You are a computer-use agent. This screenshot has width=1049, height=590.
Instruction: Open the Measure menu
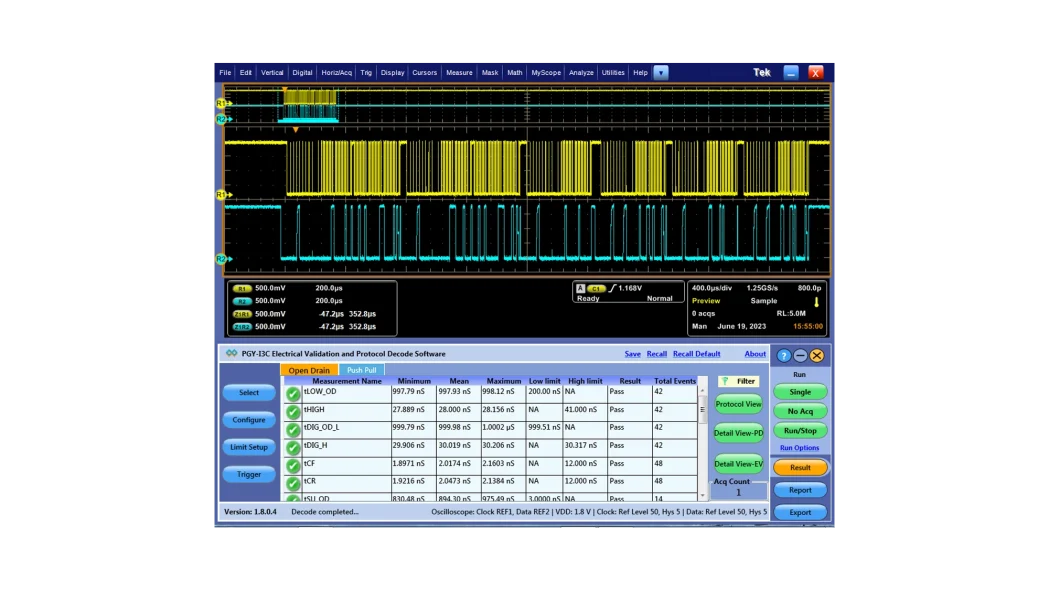pos(459,72)
